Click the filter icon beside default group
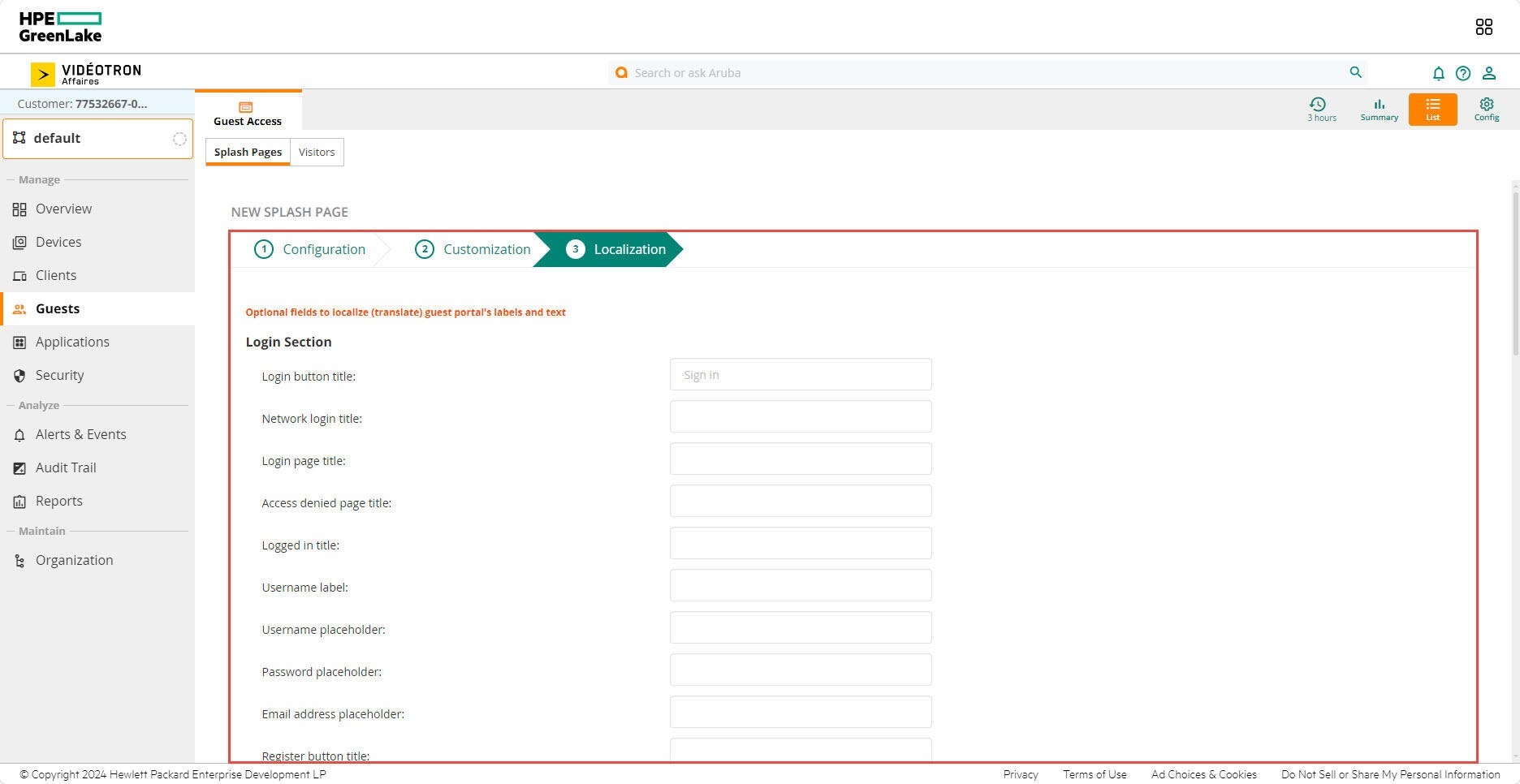1520x784 pixels. click(179, 139)
